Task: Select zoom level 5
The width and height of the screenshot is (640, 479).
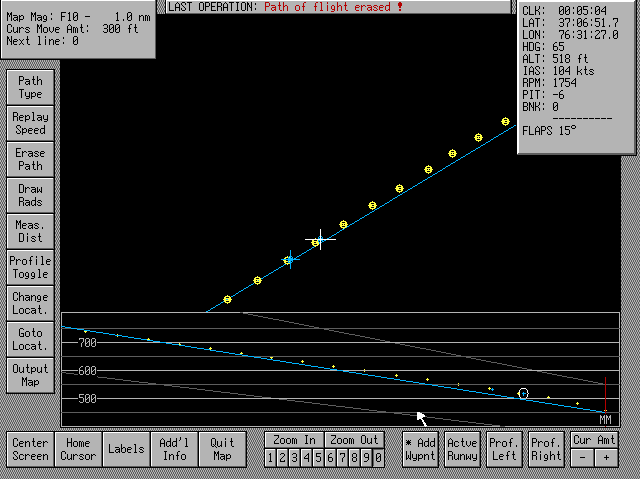Action: pyautogui.click(x=318, y=458)
